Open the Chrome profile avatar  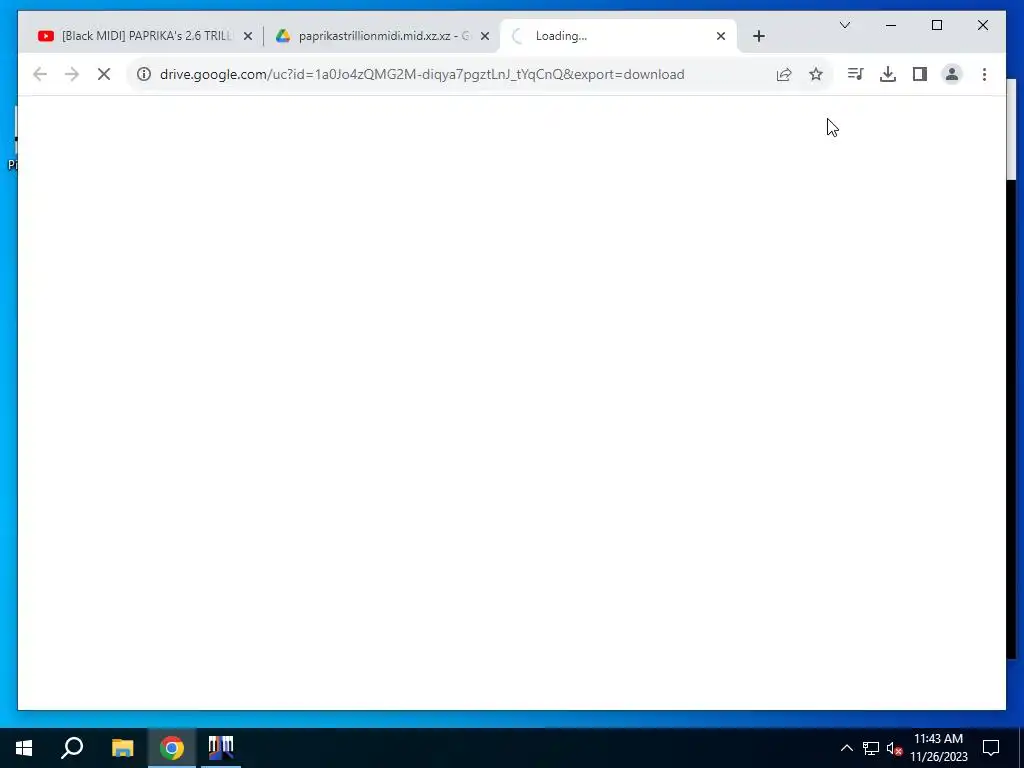(952, 74)
